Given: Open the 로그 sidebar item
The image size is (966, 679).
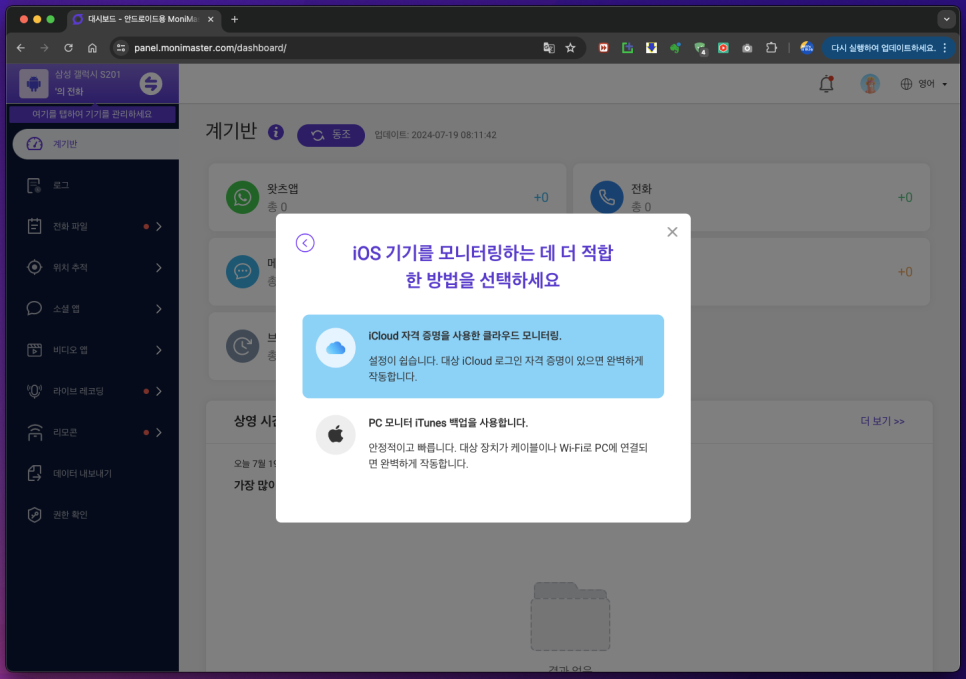Looking at the screenshot, I should click(x=92, y=185).
